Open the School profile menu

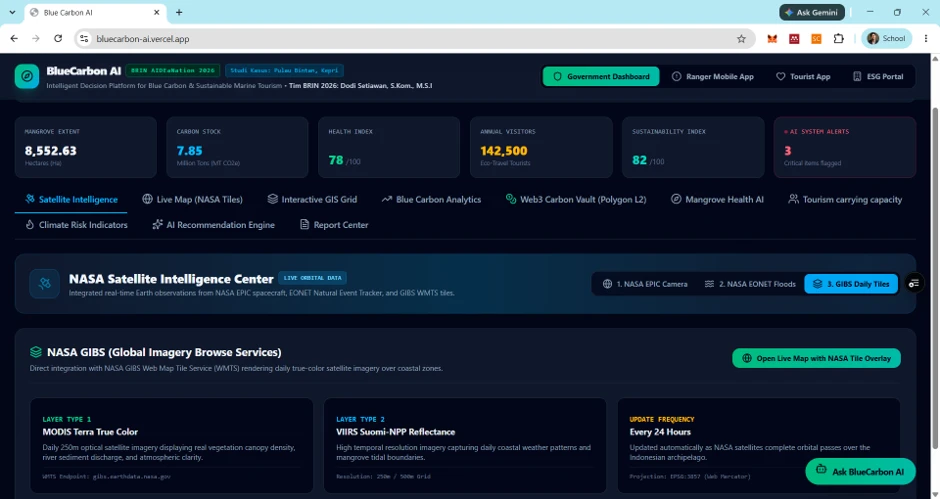[x=887, y=38]
